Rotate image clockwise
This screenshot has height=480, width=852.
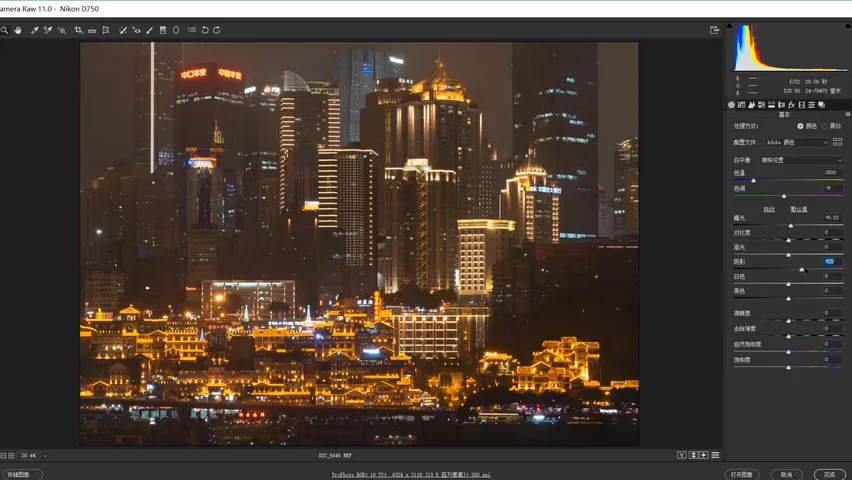(216, 30)
